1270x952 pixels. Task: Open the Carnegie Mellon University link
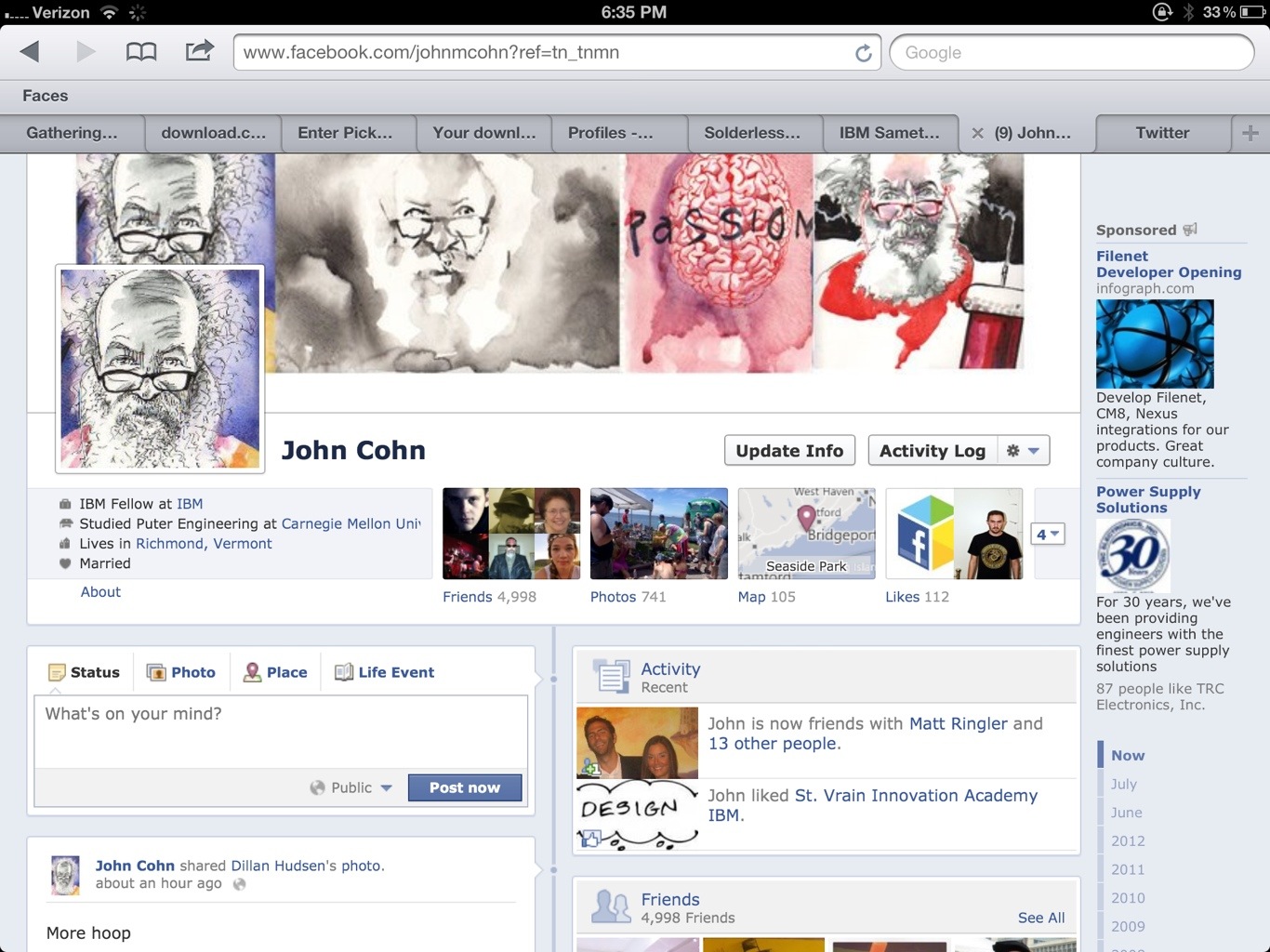[x=351, y=523]
